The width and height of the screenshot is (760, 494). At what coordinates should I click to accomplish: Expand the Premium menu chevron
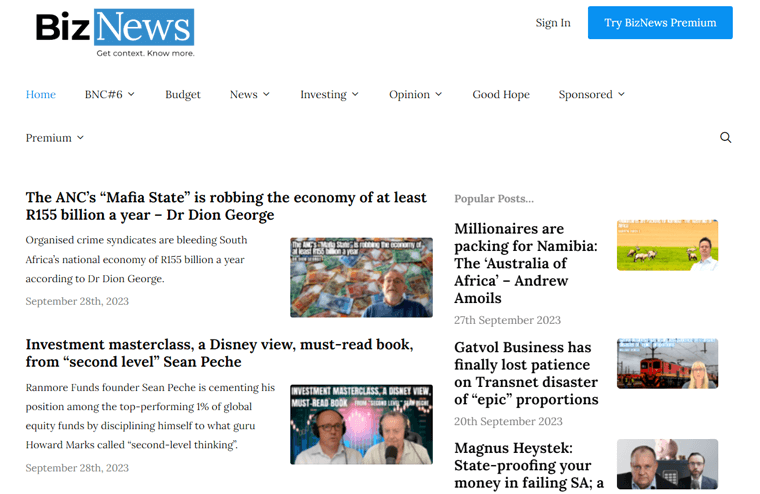point(80,138)
